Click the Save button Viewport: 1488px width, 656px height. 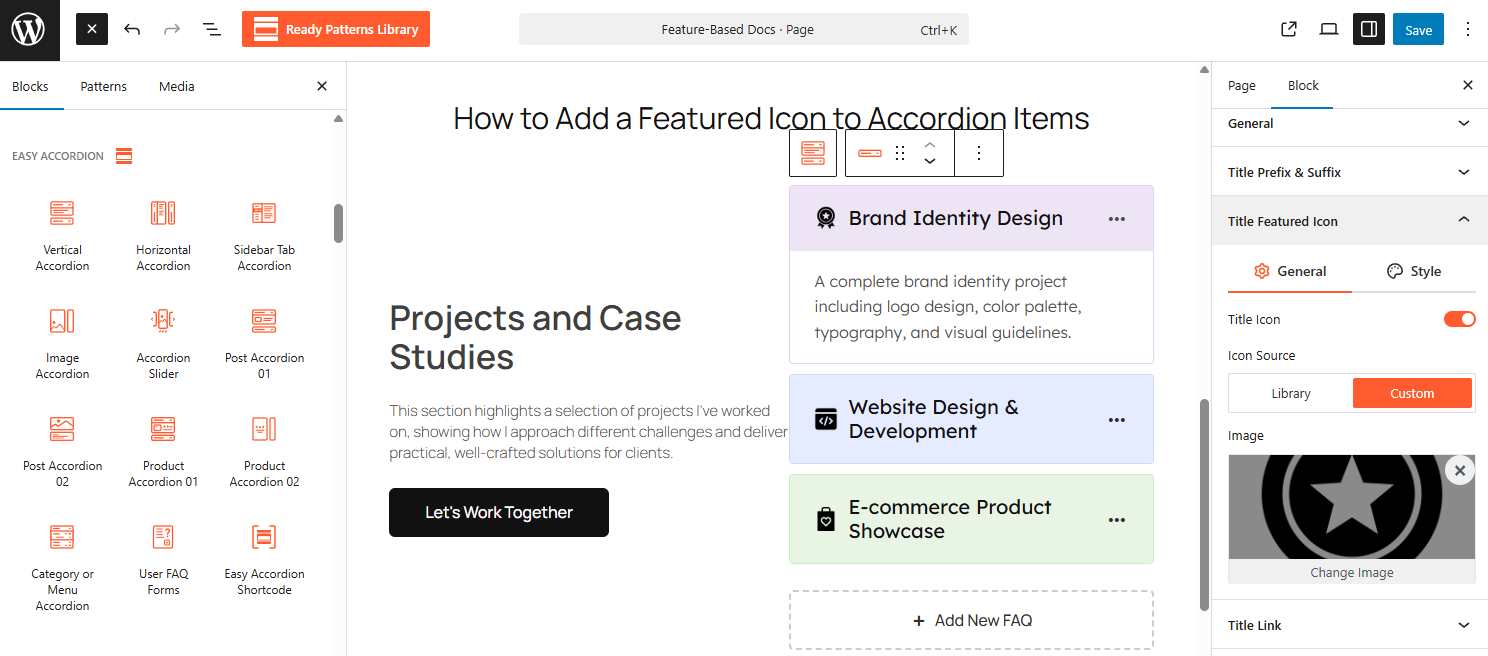(x=1418, y=30)
